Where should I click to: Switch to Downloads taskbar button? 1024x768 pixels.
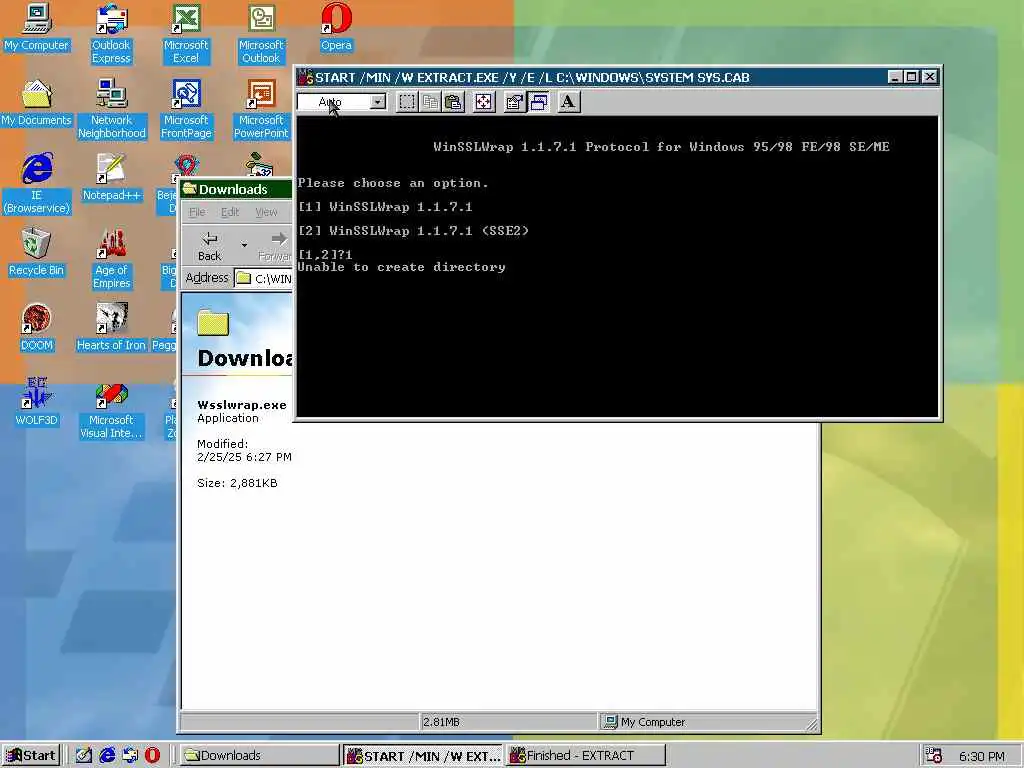(x=259, y=756)
